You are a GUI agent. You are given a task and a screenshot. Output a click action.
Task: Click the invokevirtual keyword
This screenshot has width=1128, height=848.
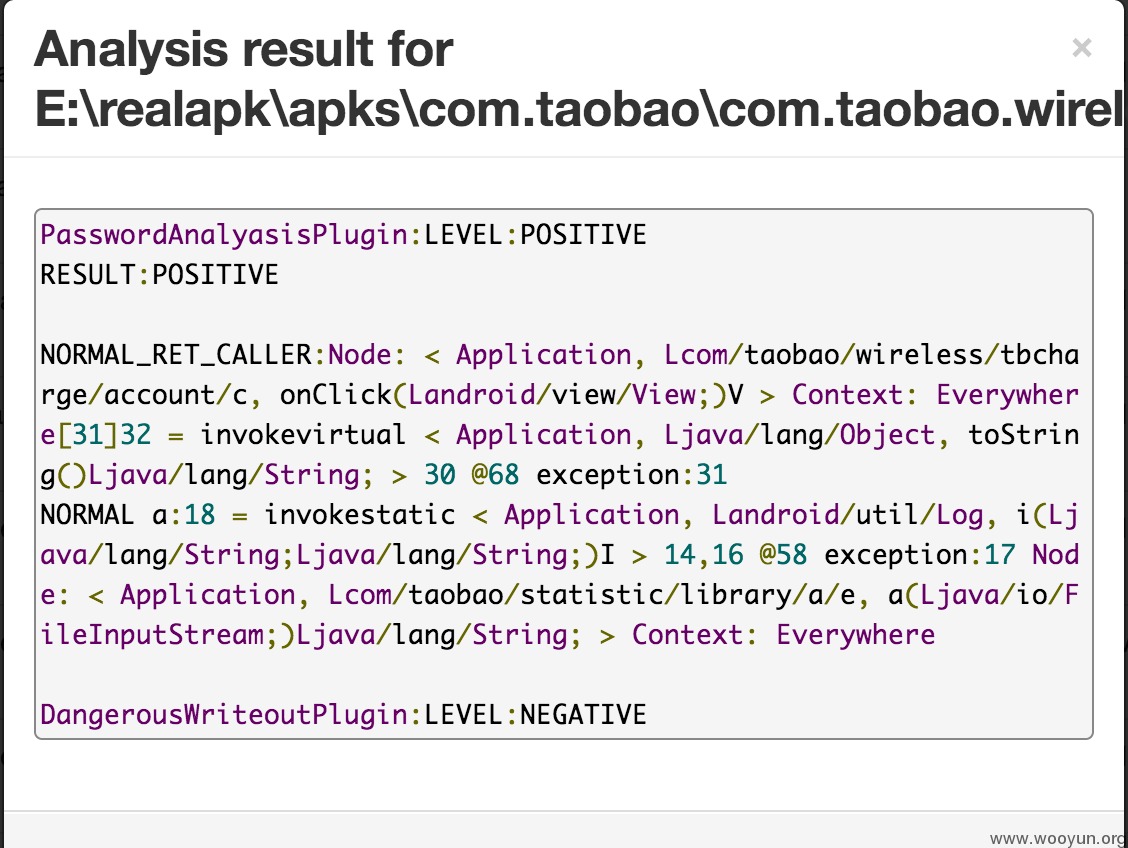point(303,434)
